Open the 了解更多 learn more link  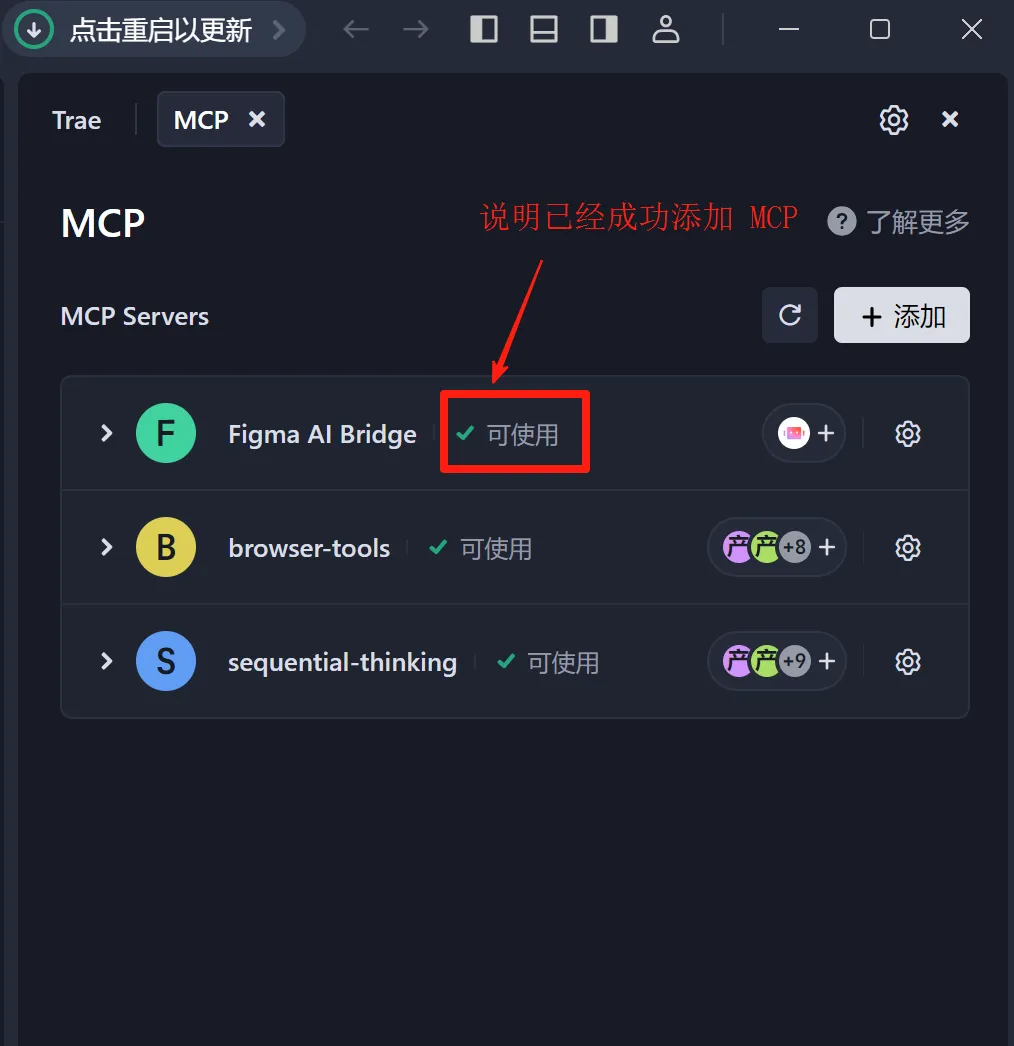[898, 221]
